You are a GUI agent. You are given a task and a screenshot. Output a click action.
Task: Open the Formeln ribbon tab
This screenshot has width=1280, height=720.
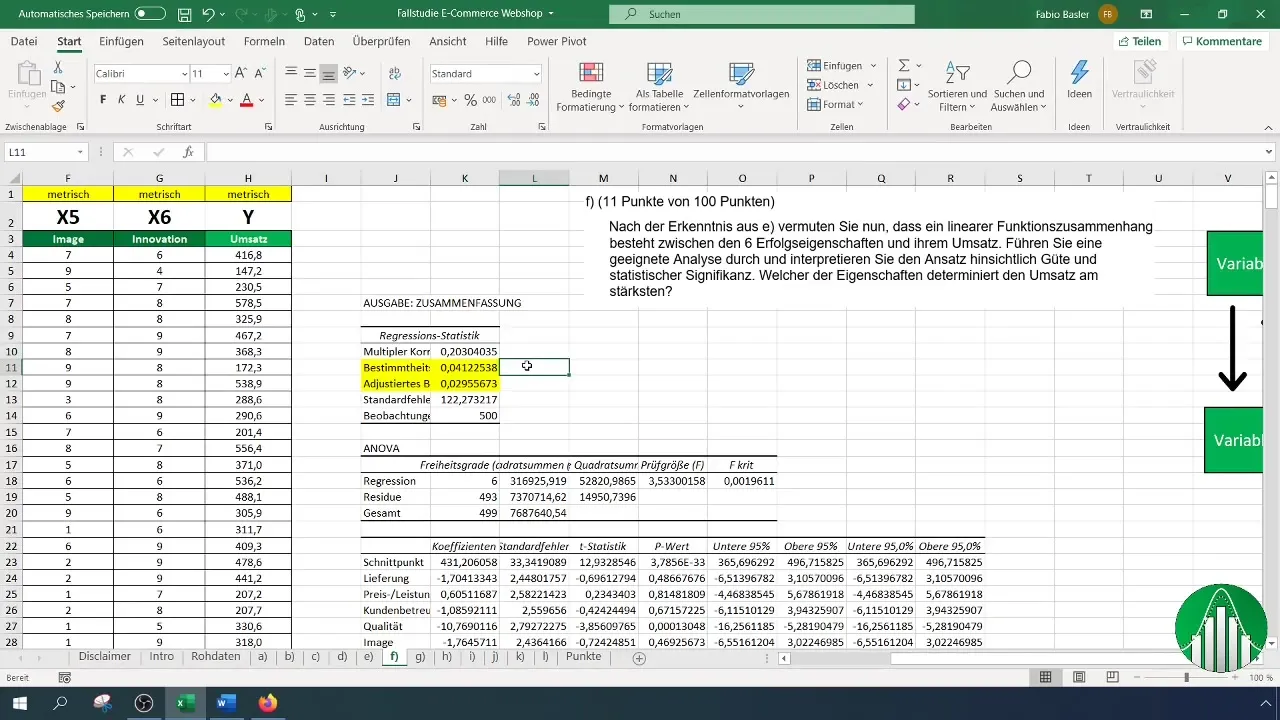tap(264, 41)
